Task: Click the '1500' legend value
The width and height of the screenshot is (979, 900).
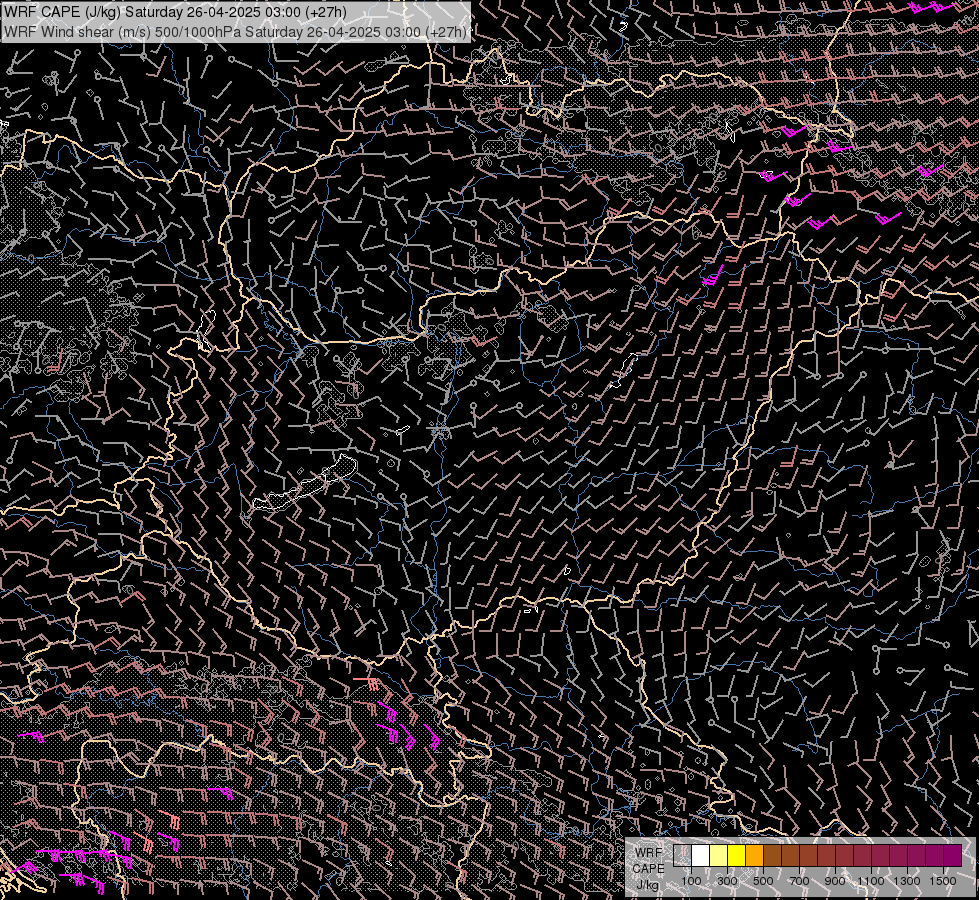Action: click(943, 881)
